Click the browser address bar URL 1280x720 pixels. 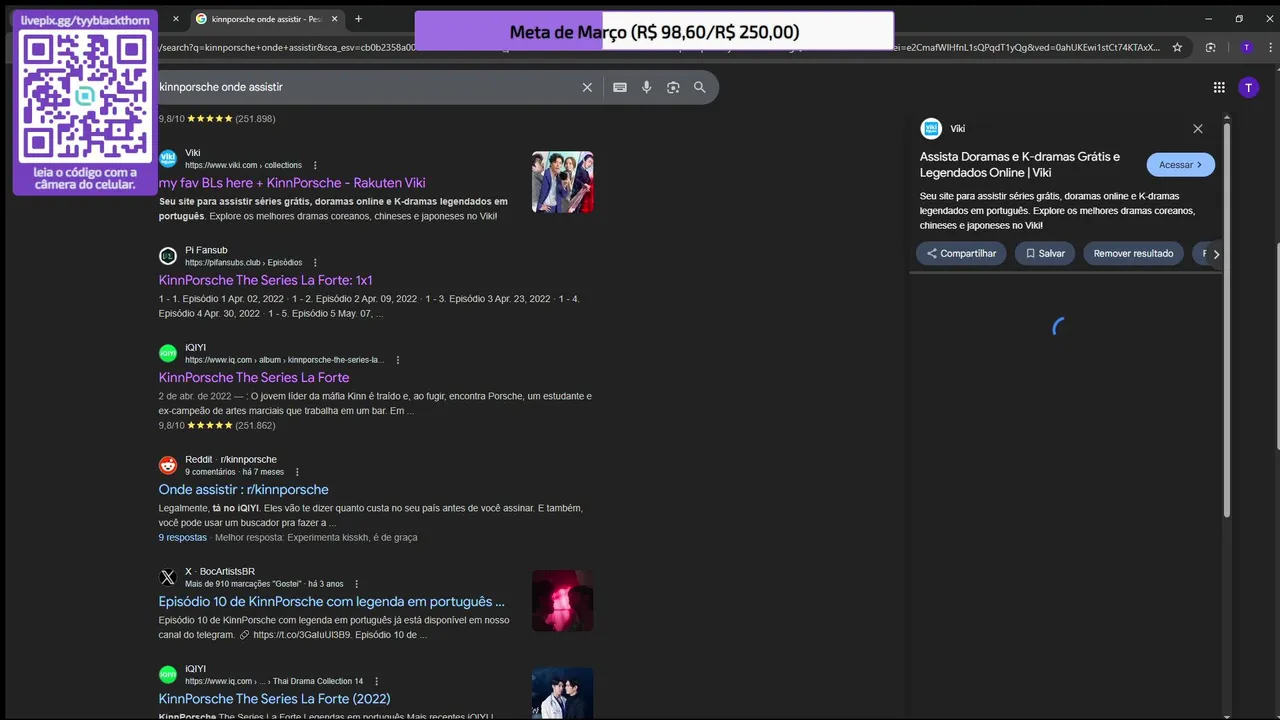point(660,47)
